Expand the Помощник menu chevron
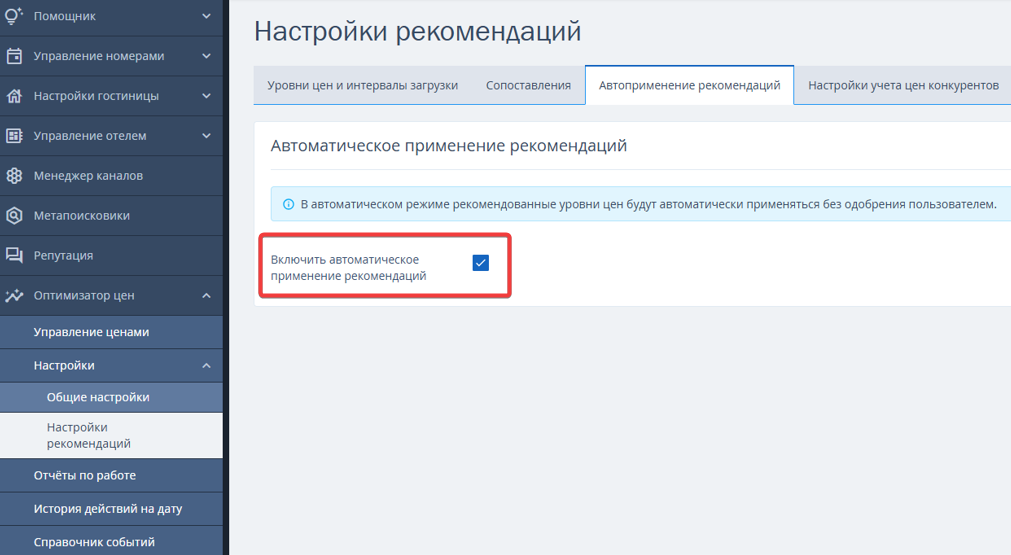The image size is (1011, 555). coord(206,16)
